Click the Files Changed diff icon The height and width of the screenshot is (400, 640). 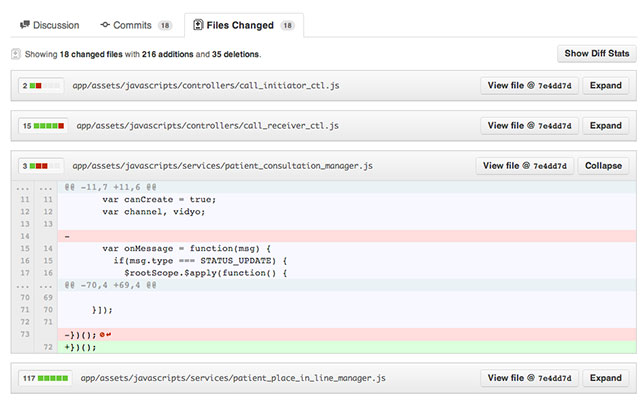point(199,24)
